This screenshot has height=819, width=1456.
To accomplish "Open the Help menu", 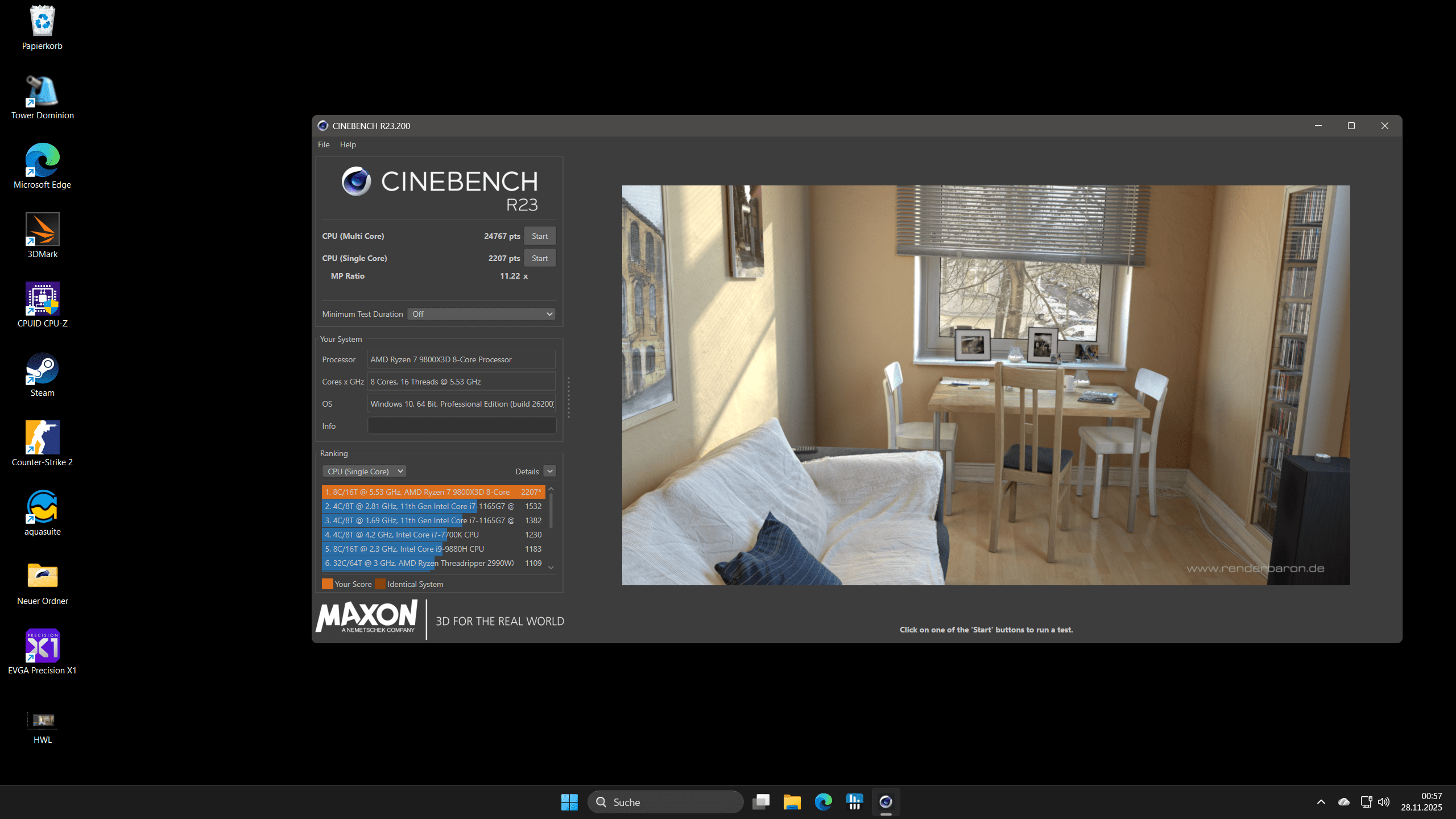I will pos(348,144).
